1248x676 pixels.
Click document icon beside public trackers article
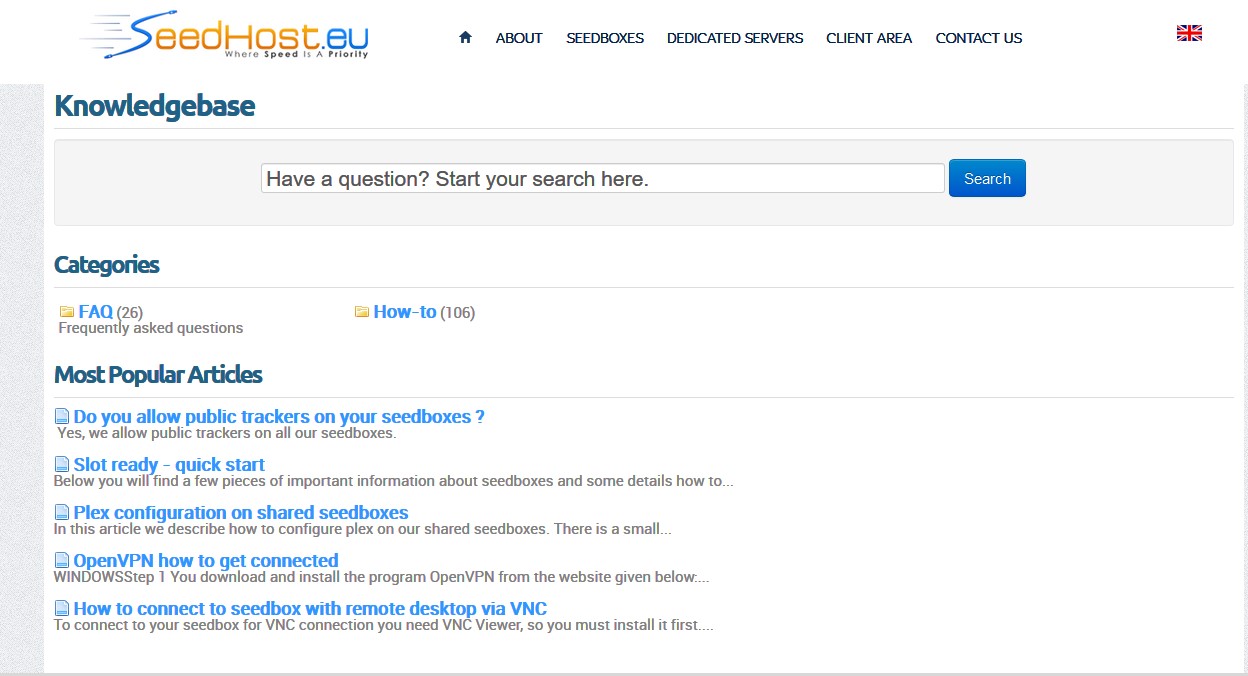tap(62, 416)
